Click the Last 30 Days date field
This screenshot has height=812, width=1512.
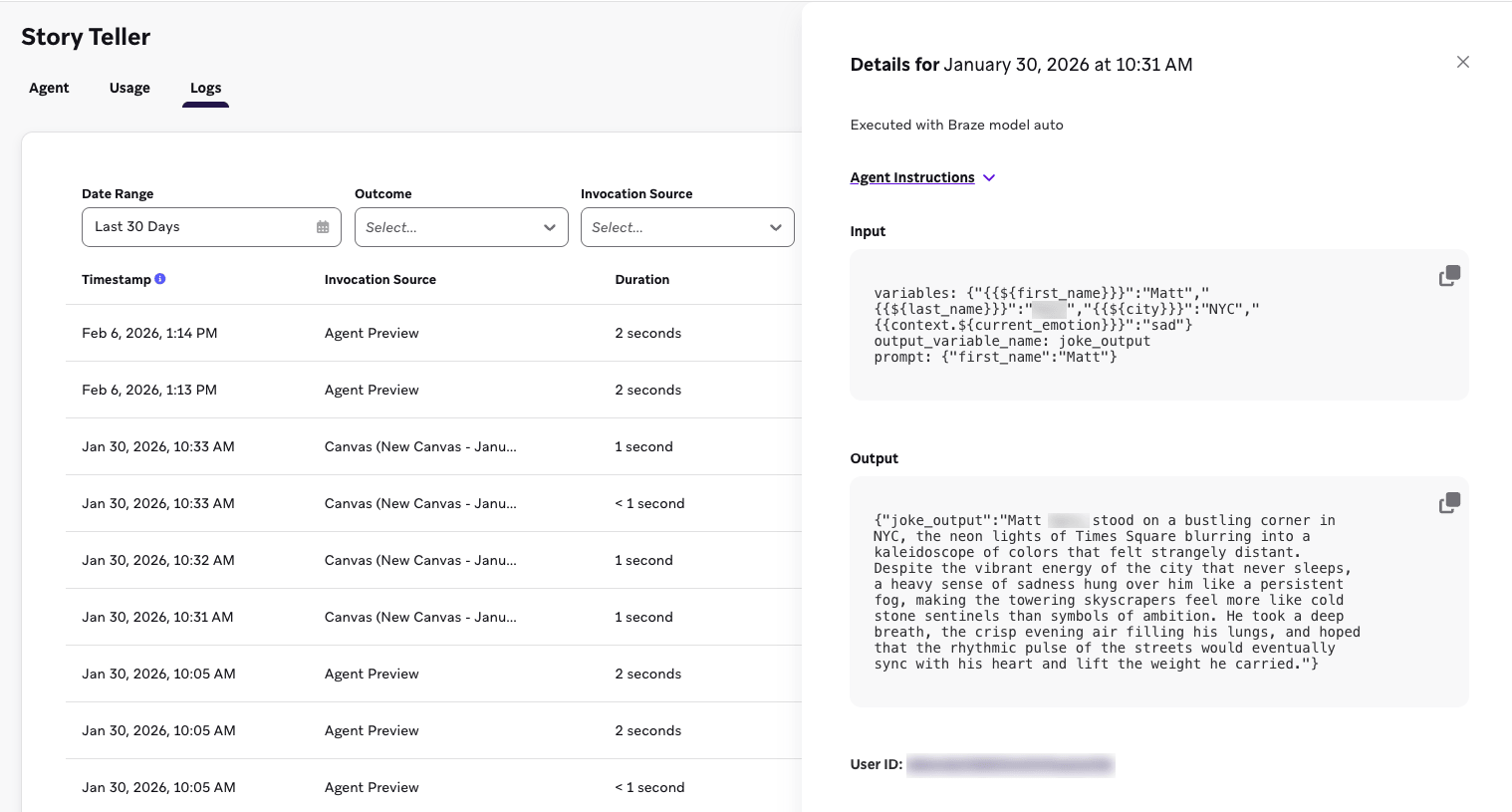click(x=199, y=227)
